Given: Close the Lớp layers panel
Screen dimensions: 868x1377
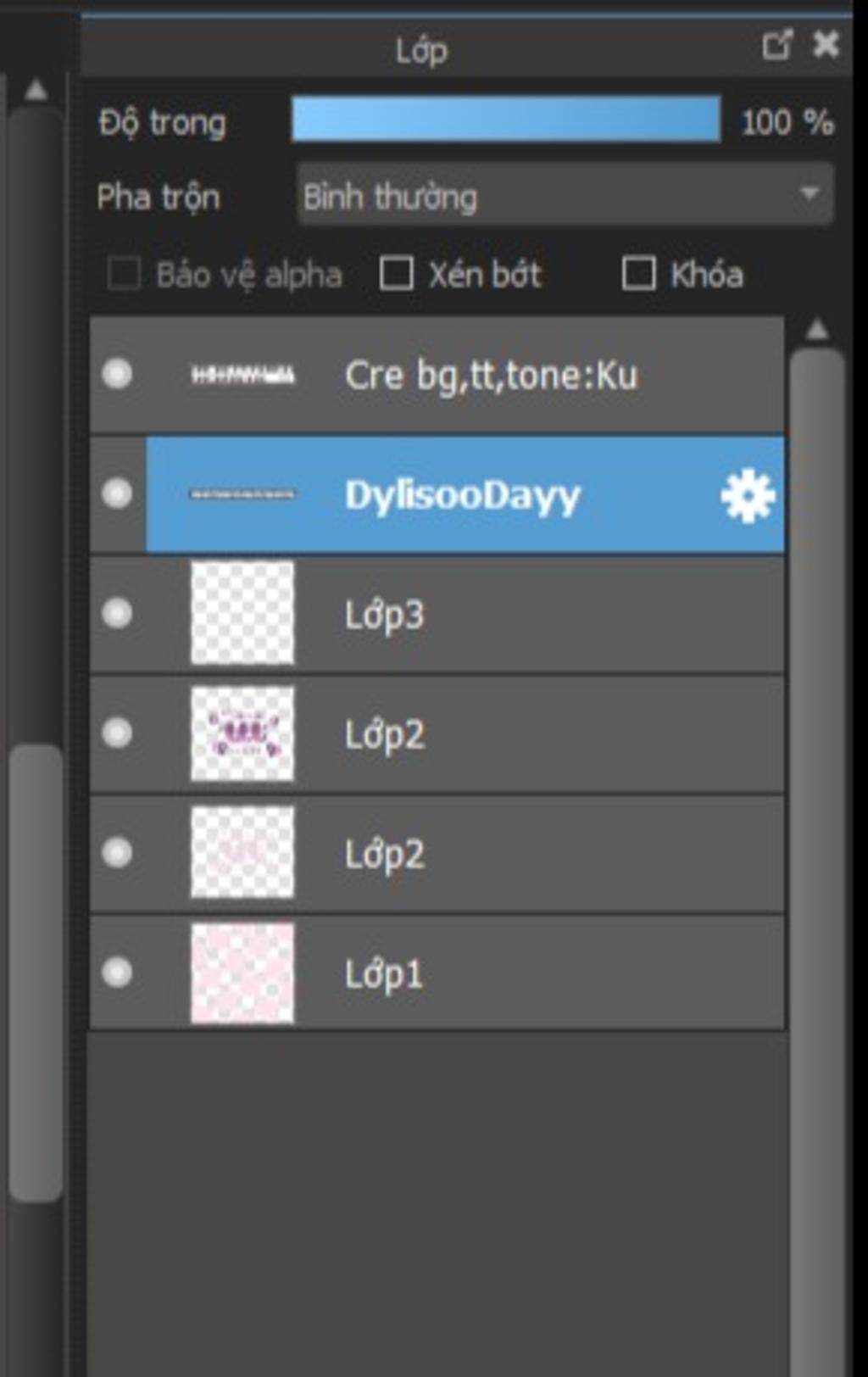Looking at the screenshot, I should (x=826, y=44).
